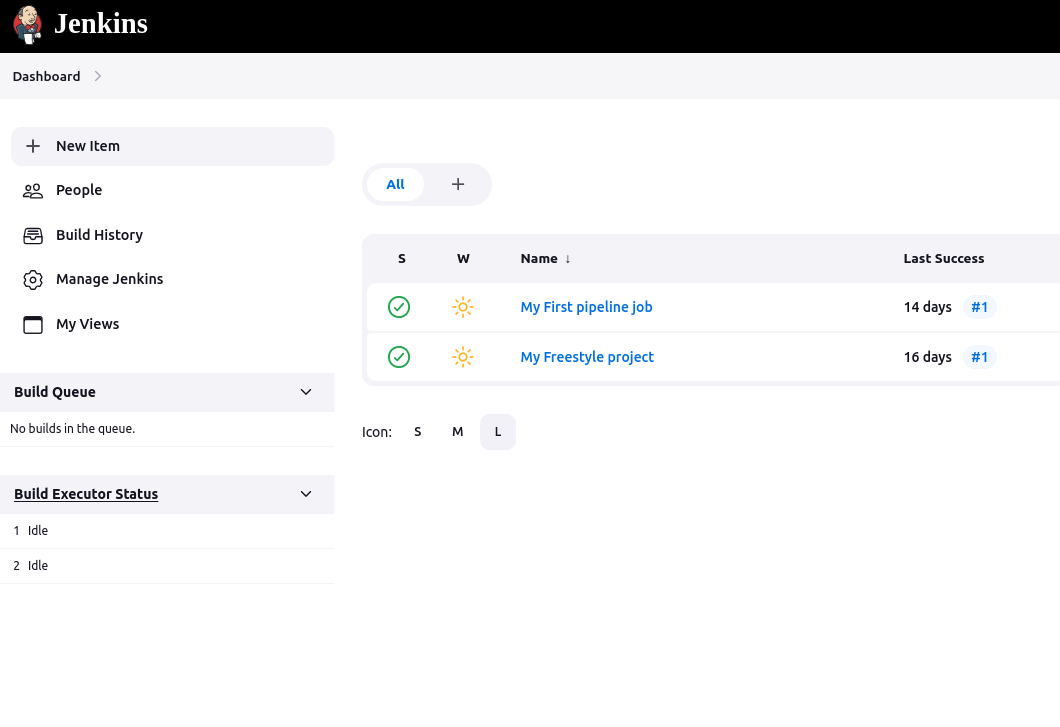Open build #1 of My First pipeline job
This screenshot has height=727, width=1060.
980,307
